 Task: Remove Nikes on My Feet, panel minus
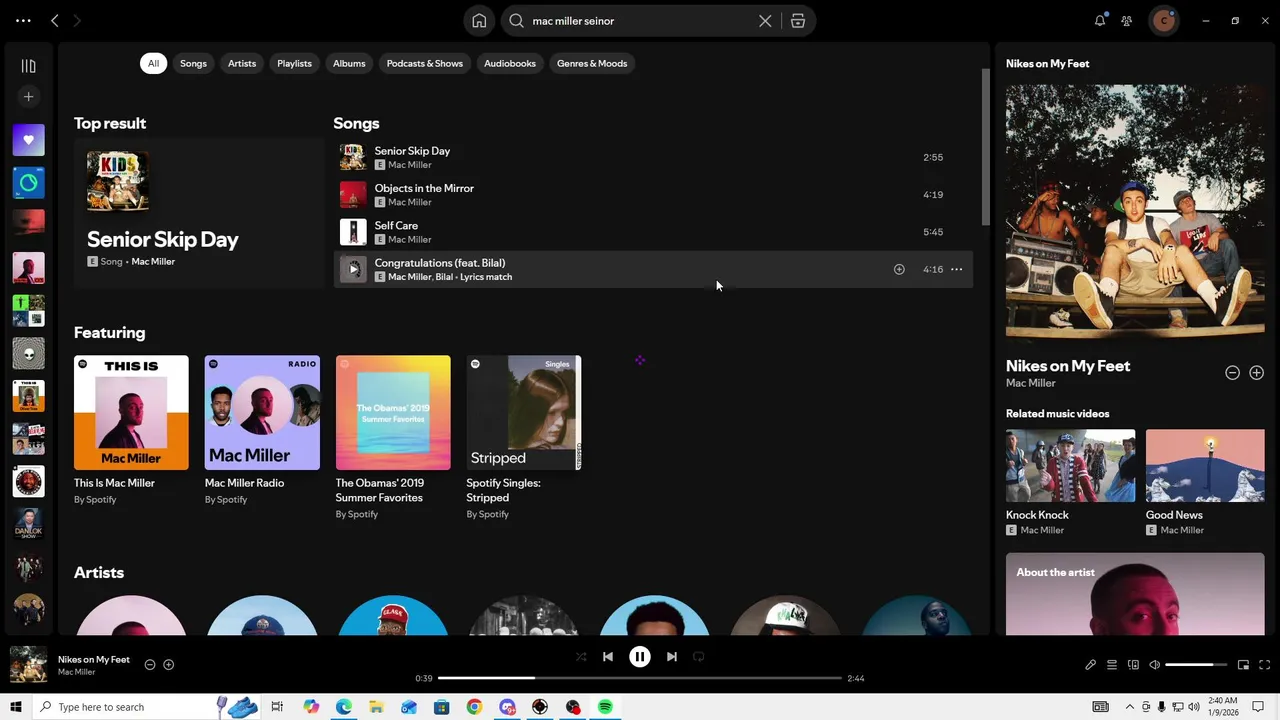pos(1233,373)
